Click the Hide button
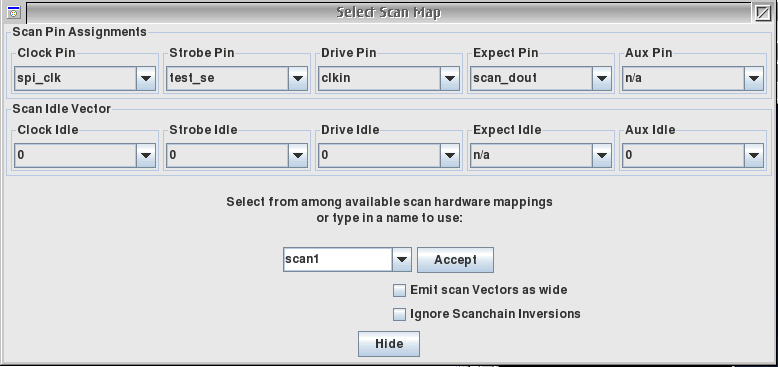 click(x=389, y=344)
